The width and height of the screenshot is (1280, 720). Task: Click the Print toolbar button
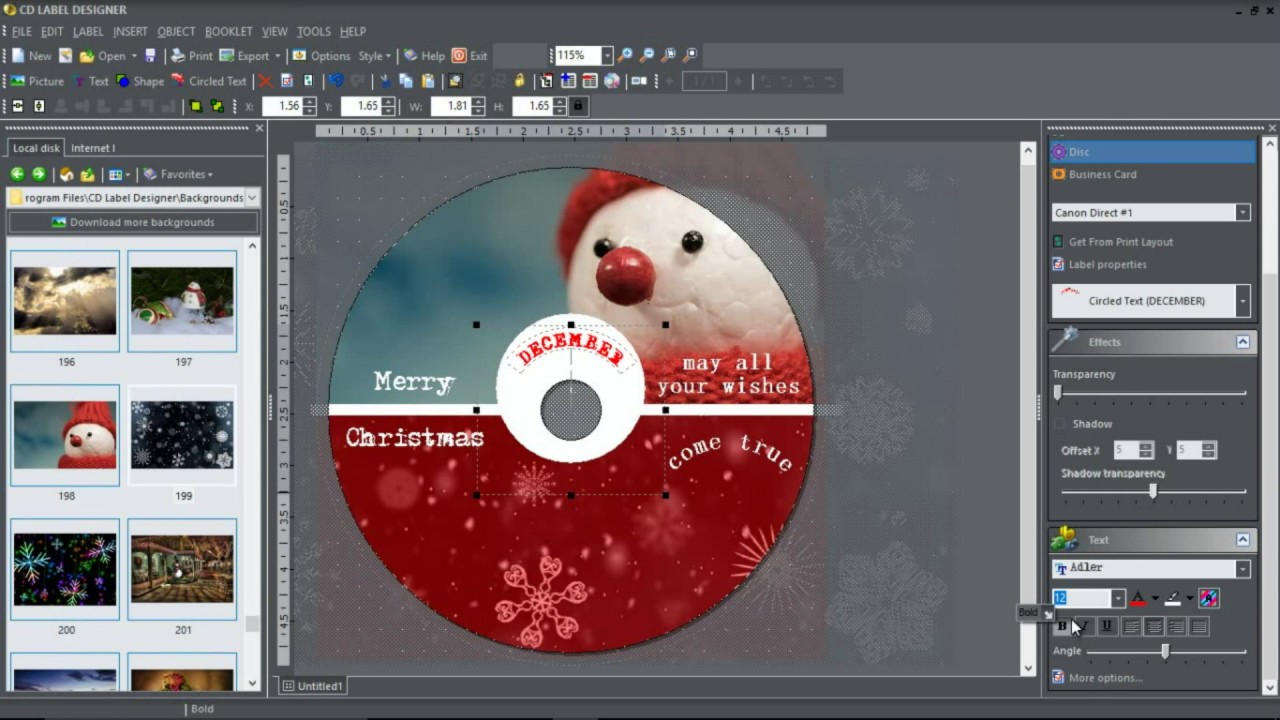(x=191, y=56)
